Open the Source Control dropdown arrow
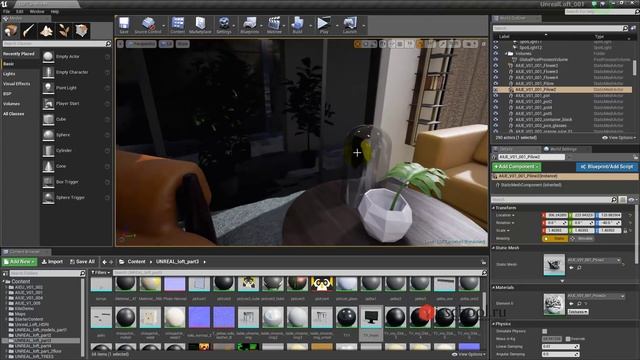 (164, 25)
